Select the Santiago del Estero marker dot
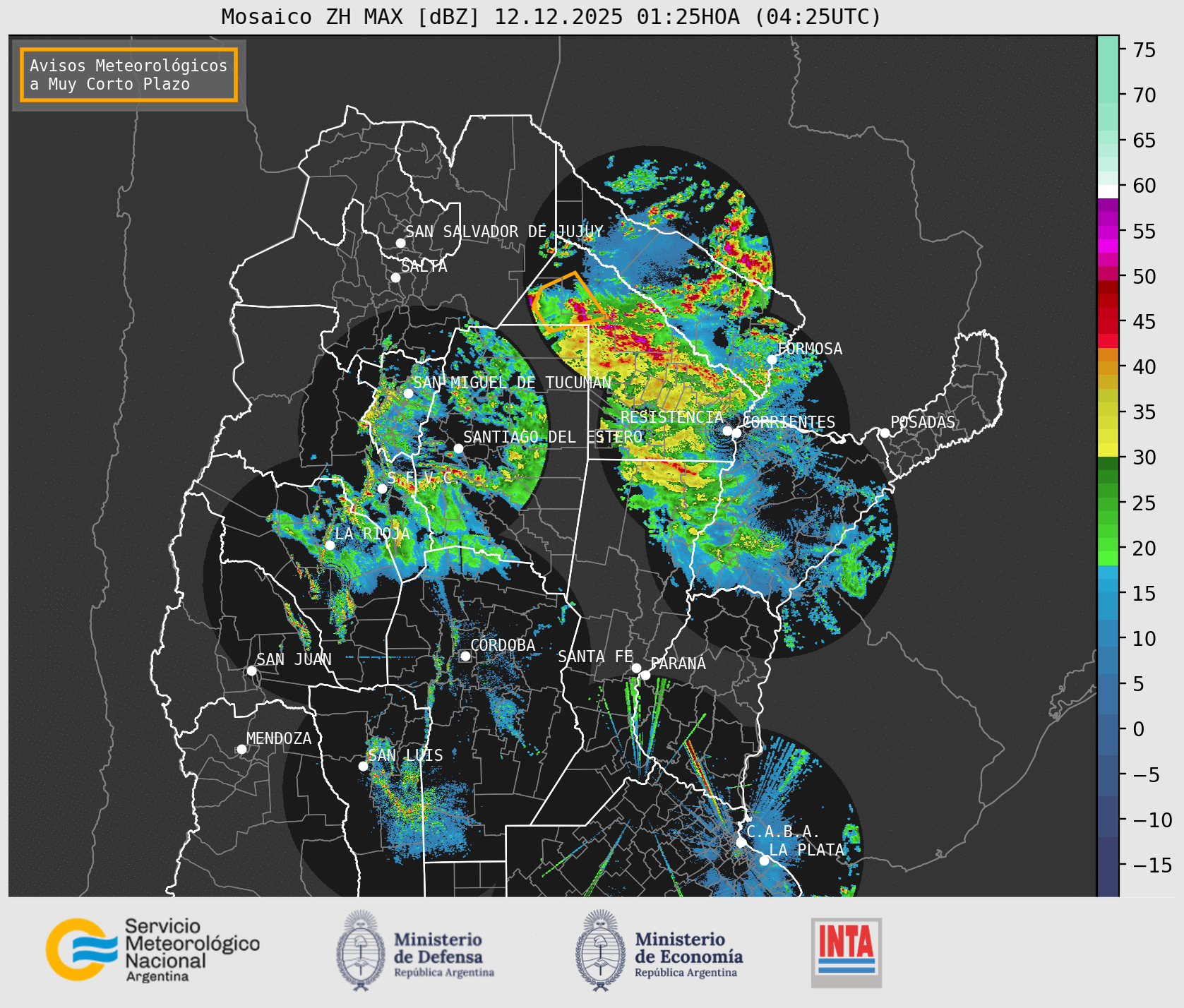Viewport: 1184px width, 1008px height. coord(458,448)
